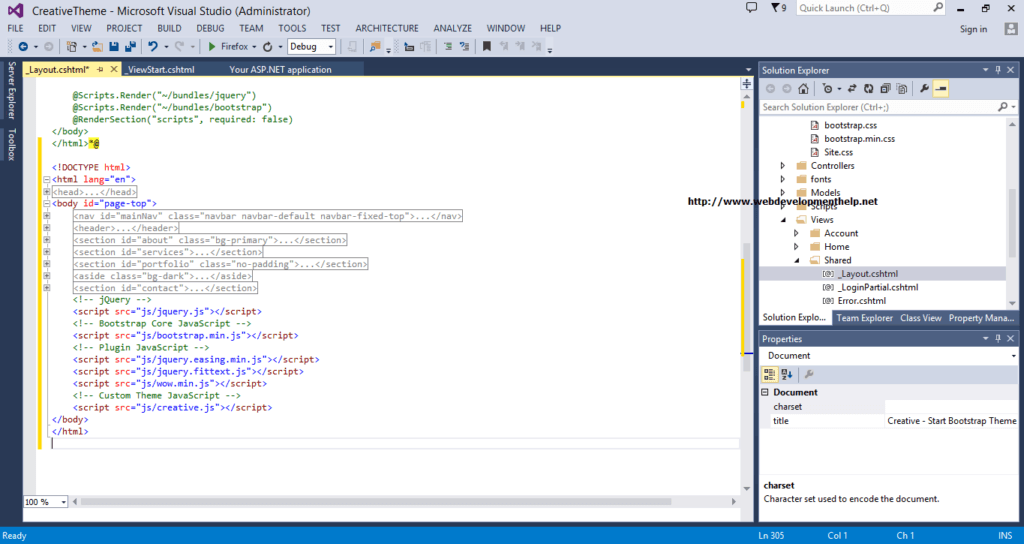The width and height of the screenshot is (1024, 544).
Task: Click the account avatar icon
Action: 1011,29
